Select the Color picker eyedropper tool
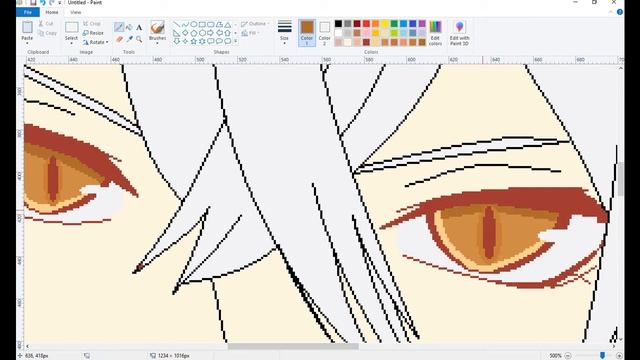This screenshot has width=640, height=360. tap(129, 39)
